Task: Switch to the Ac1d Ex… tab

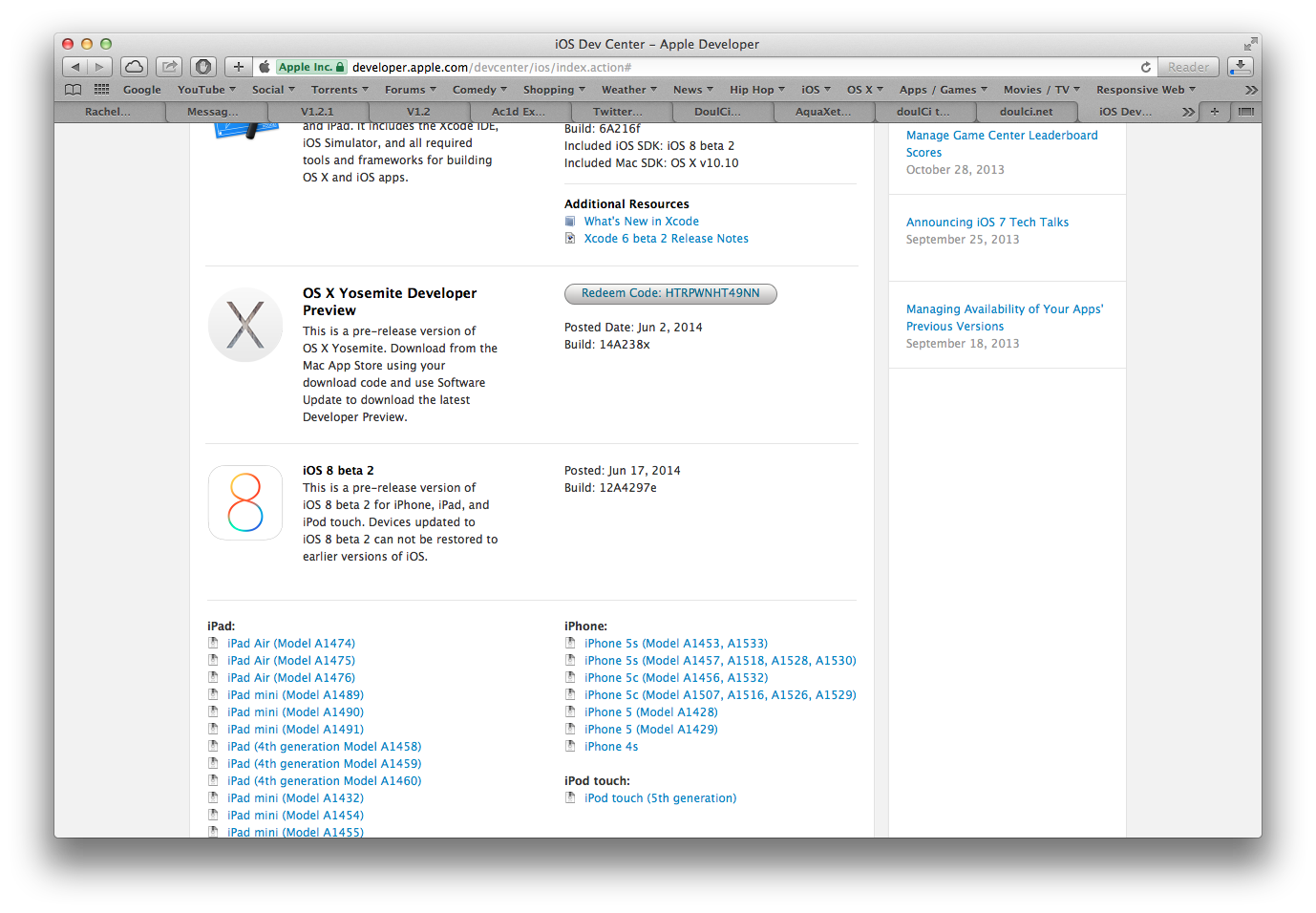Action: [519, 112]
